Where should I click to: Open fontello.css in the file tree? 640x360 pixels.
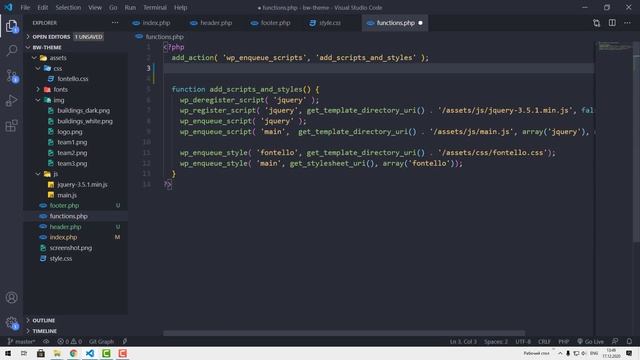tap(72, 79)
